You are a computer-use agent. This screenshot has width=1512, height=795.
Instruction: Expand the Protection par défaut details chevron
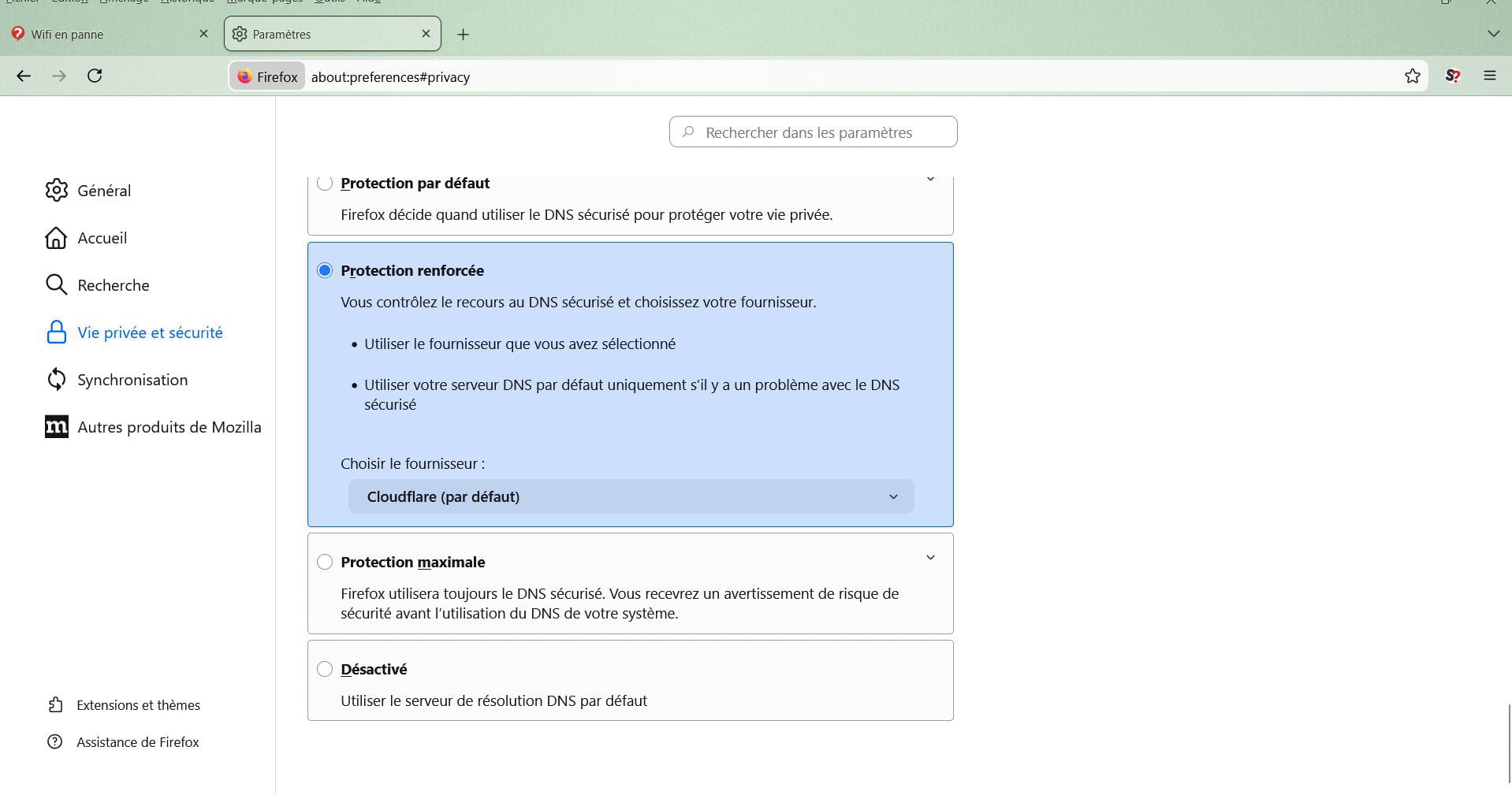930,180
